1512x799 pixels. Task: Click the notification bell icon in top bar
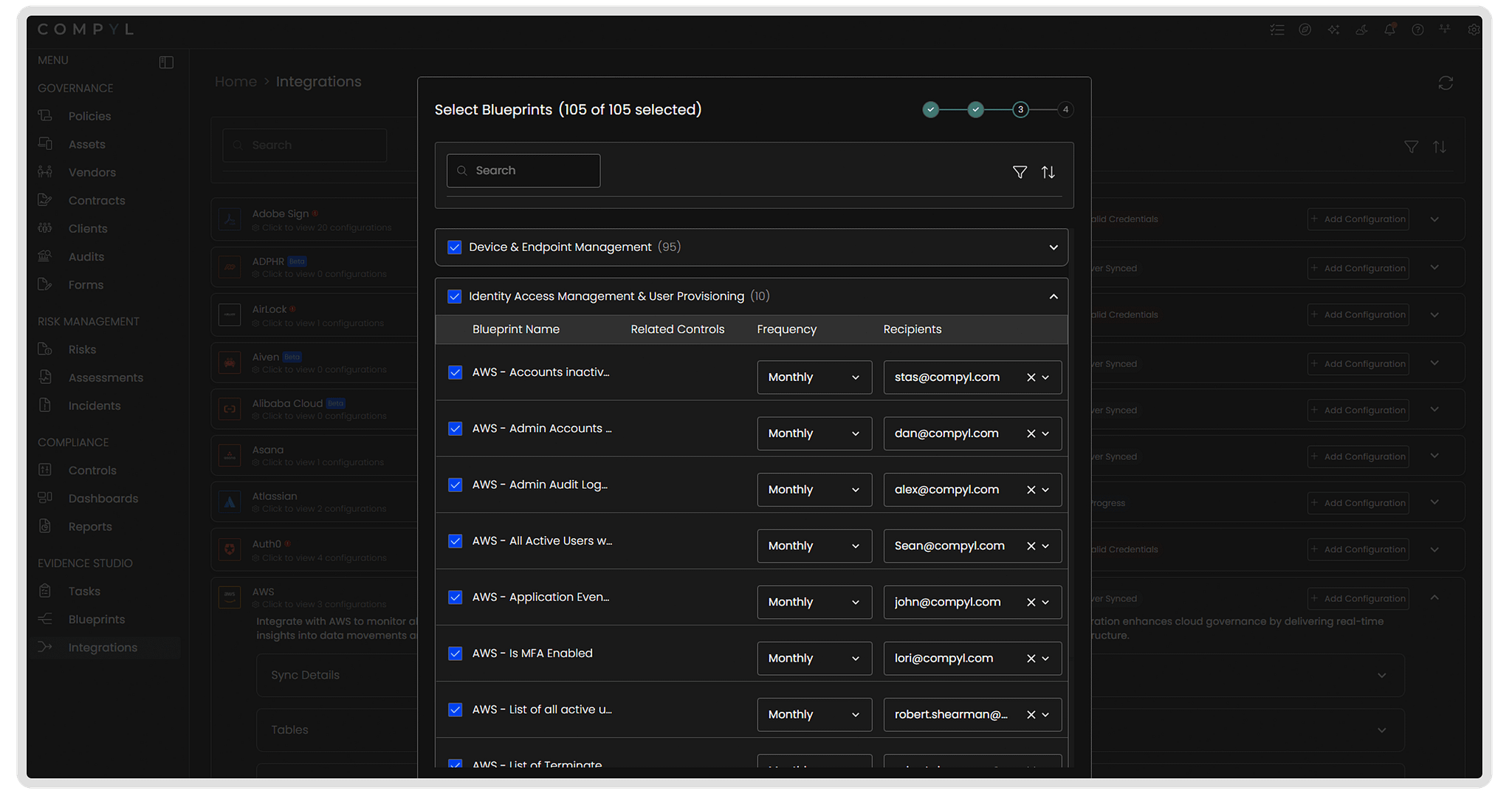coord(1389,30)
